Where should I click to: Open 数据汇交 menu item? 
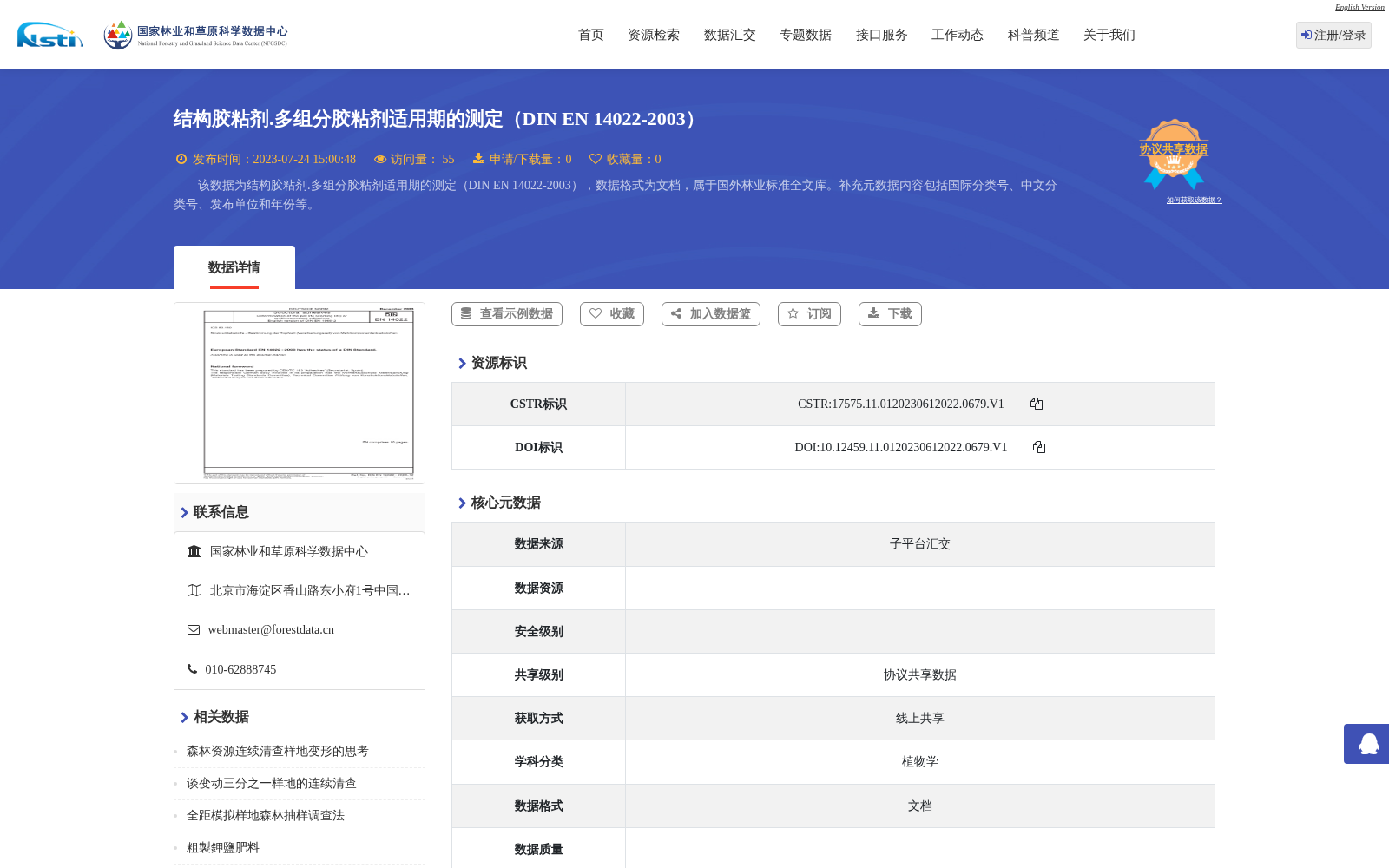coord(730,35)
